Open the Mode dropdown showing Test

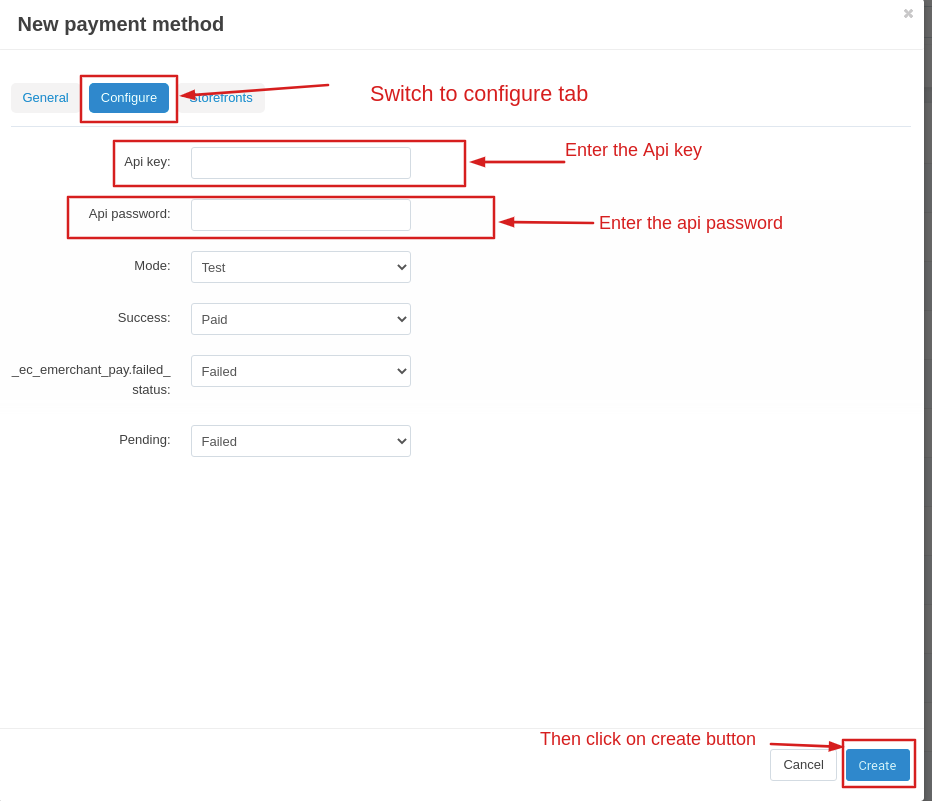coord(301,267)
